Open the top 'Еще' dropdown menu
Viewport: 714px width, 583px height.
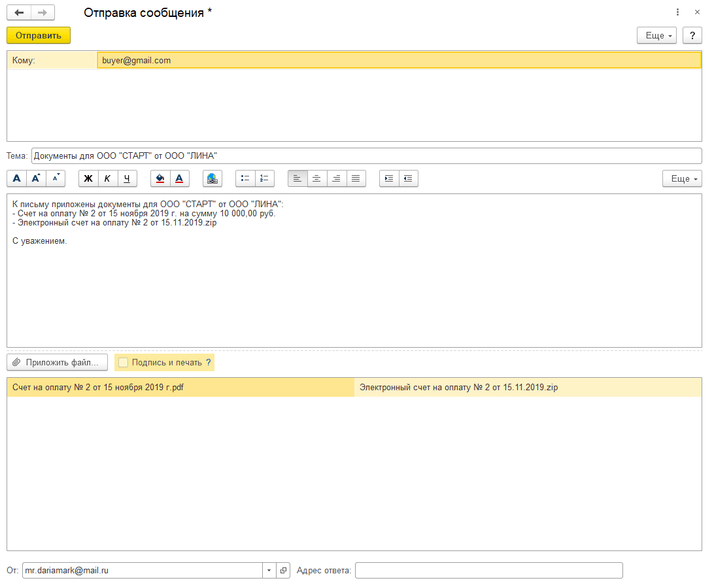(x=657, y=35)
